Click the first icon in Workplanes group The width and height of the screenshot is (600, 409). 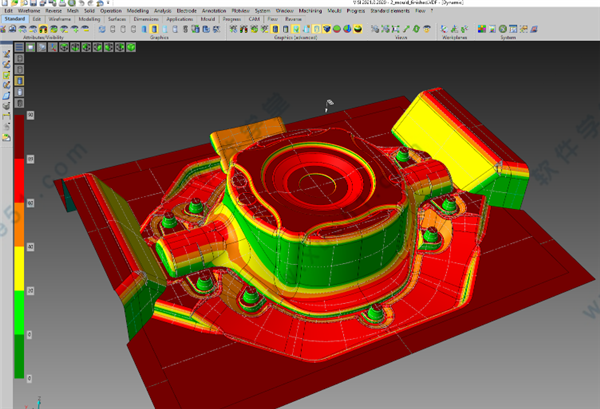444,30
